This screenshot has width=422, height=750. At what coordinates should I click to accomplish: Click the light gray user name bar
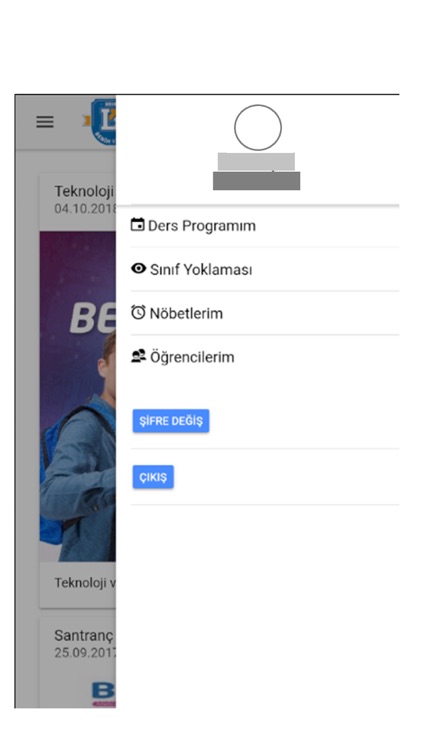click(x=256, y=162)
